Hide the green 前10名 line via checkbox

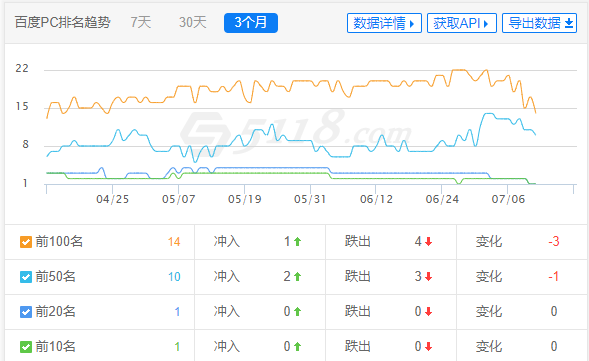[x=26, y=347]
